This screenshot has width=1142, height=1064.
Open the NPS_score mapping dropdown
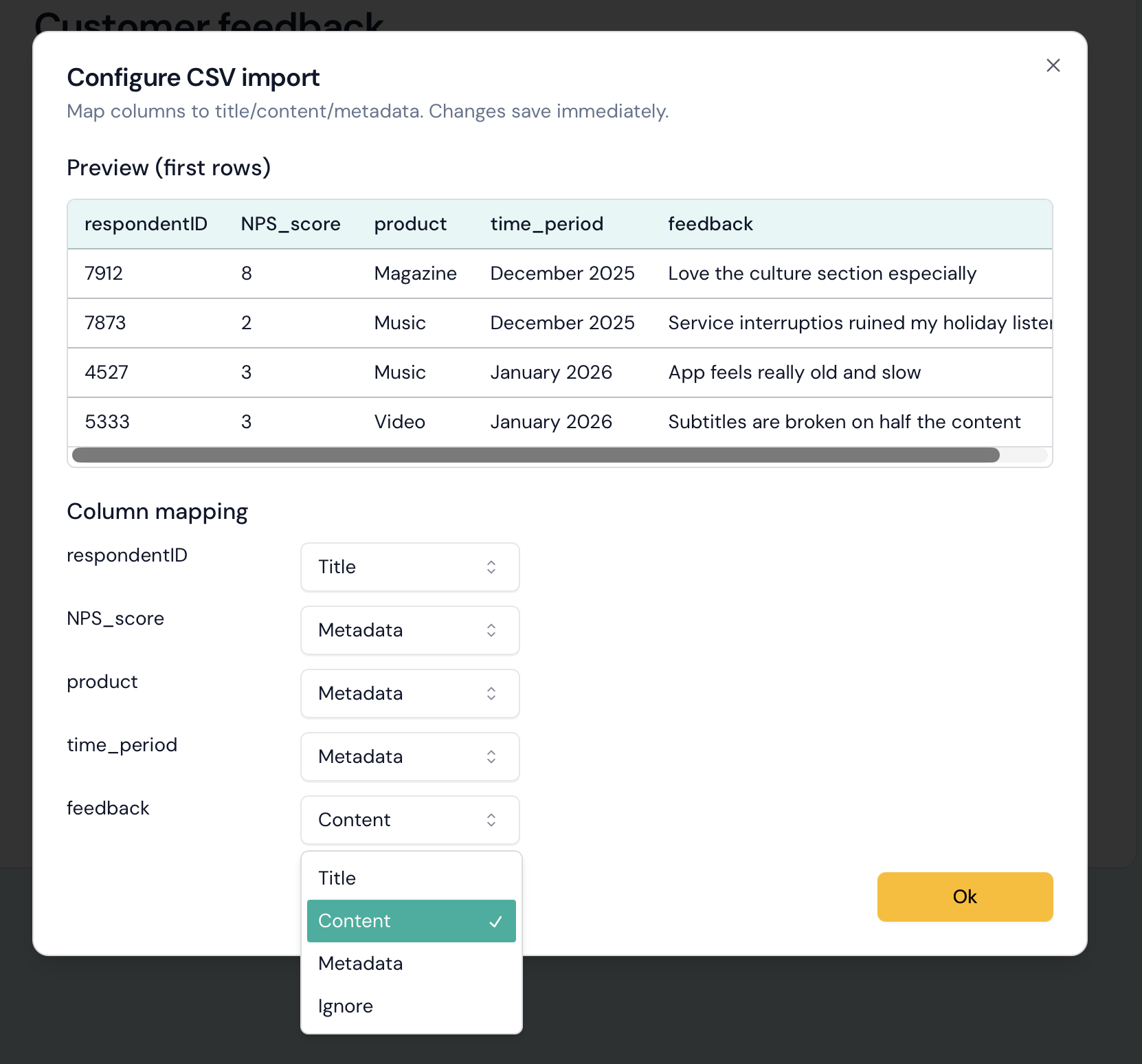tap(410, 630)
